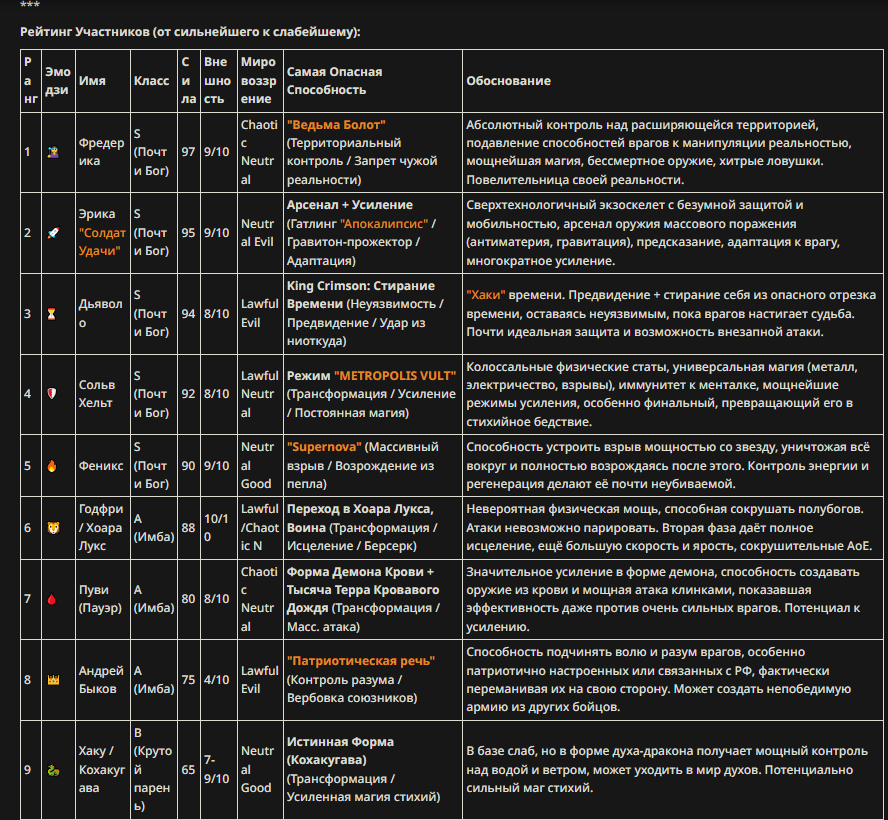
Task: Click justification starting 'Абсолютный контроль'
Action: 658,152
